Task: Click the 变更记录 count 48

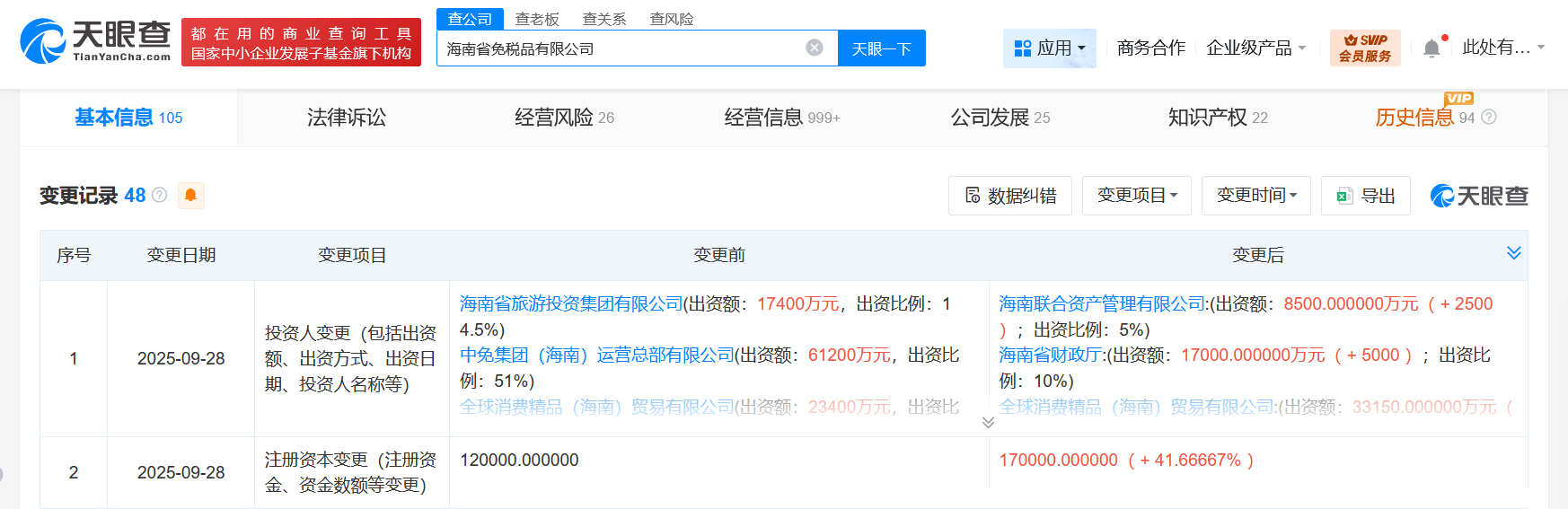Action: click(135, 196)
